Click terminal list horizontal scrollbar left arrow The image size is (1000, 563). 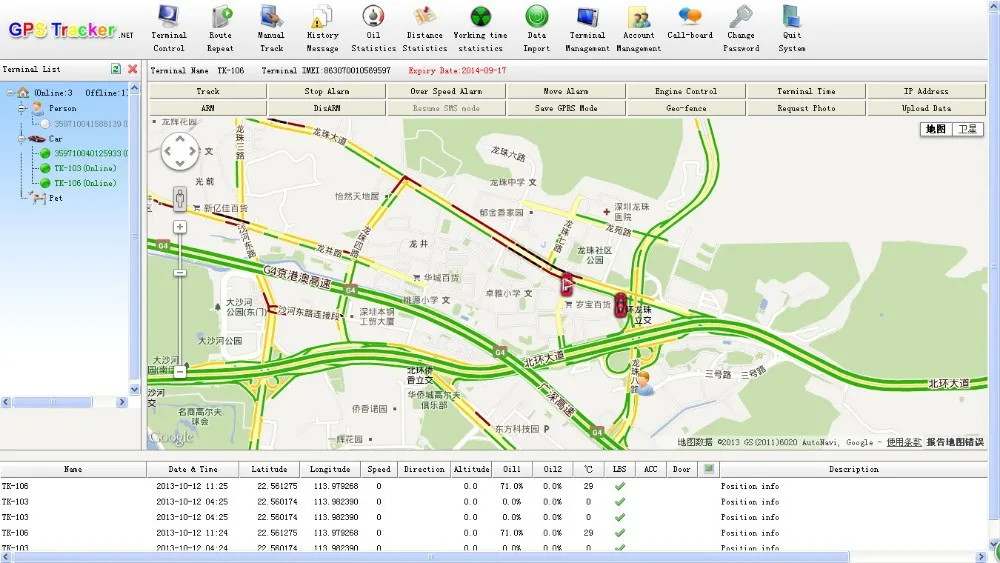[x=6, y=402]
